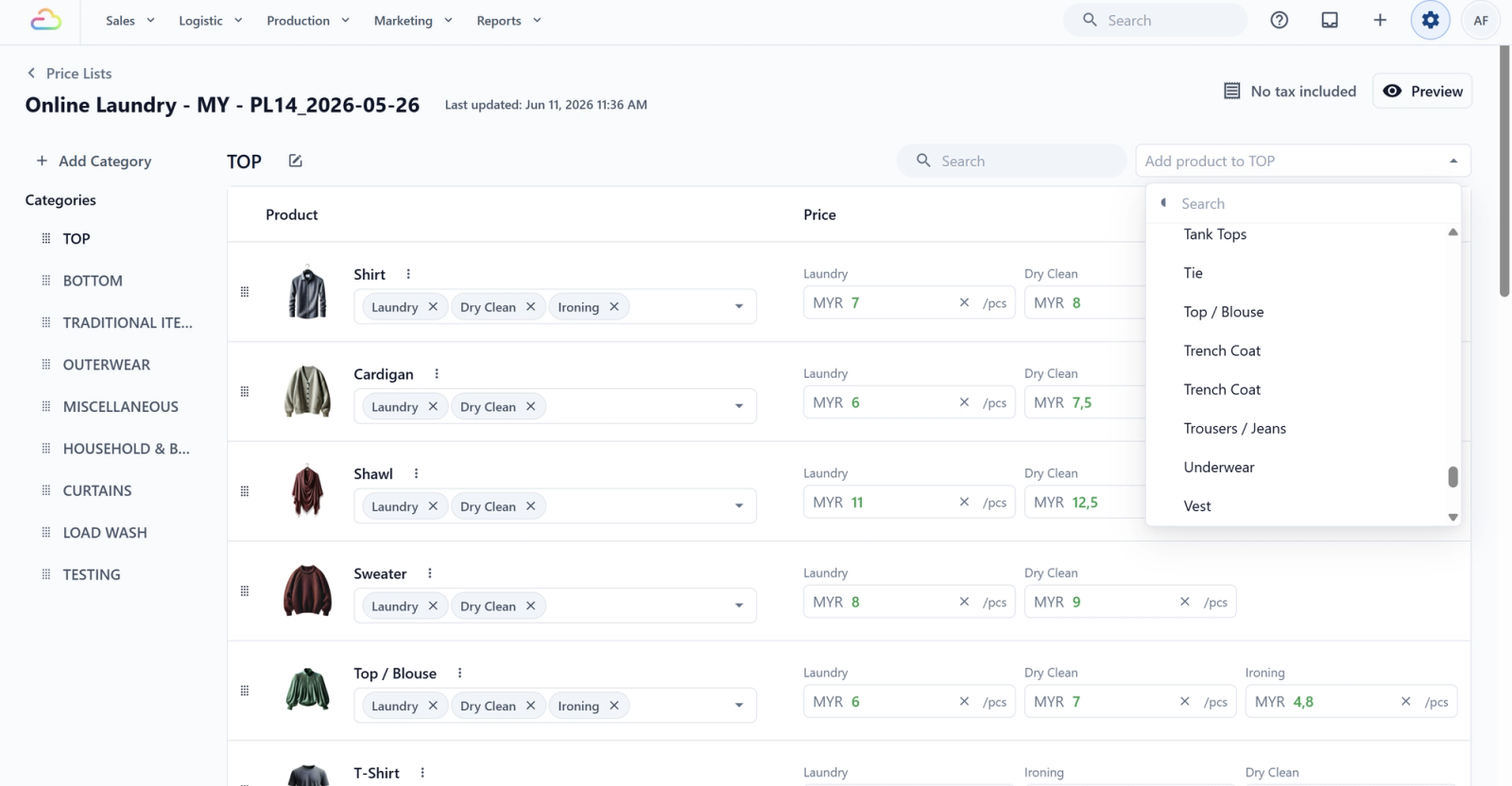The height and width of the screenshot is (786, 1512).
Task: Open the MISCELLANEOUS category
Action: pos(121,406)
